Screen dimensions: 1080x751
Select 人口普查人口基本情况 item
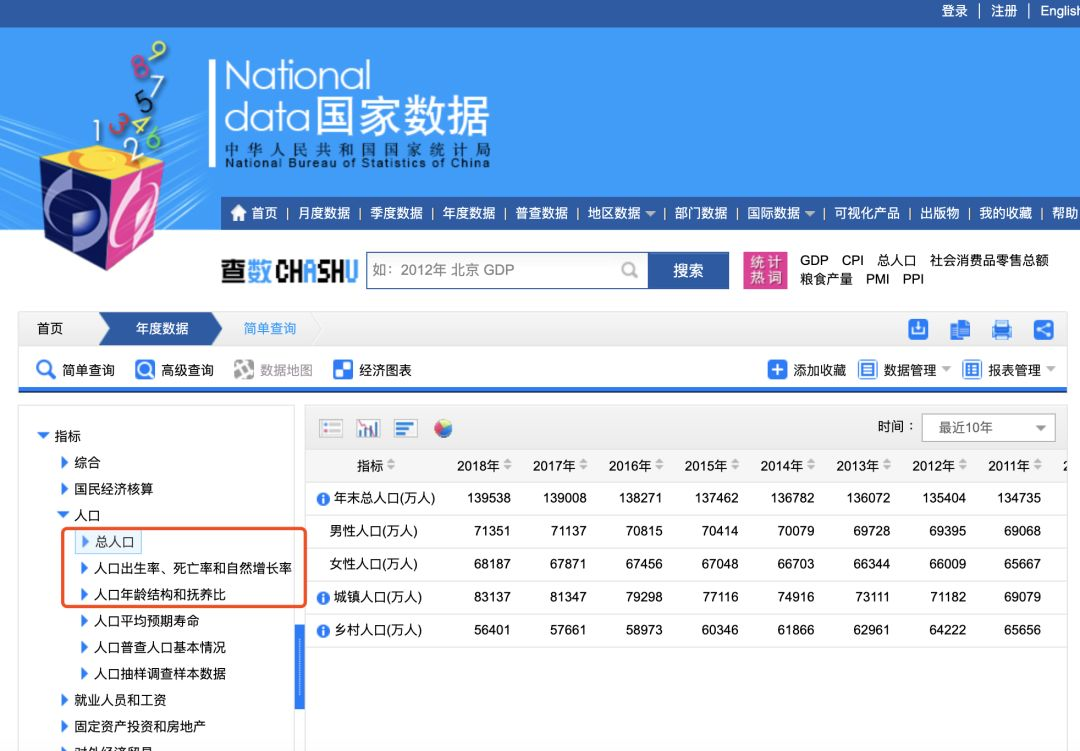tap(160, 647)
